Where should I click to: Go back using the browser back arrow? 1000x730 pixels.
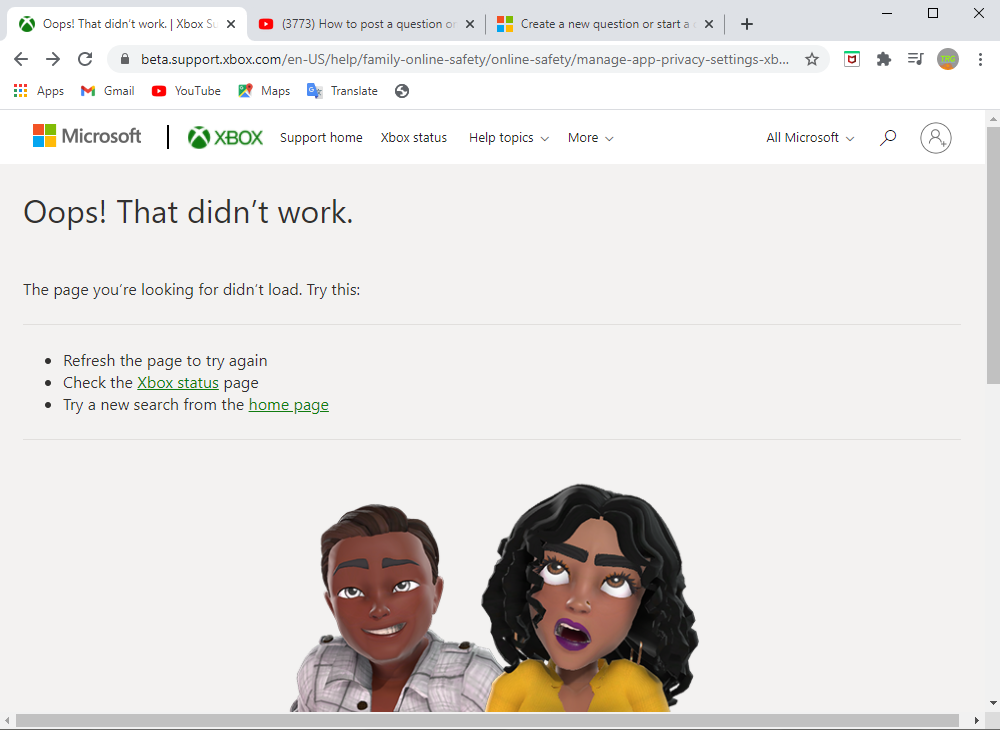(x=21, y=59)
